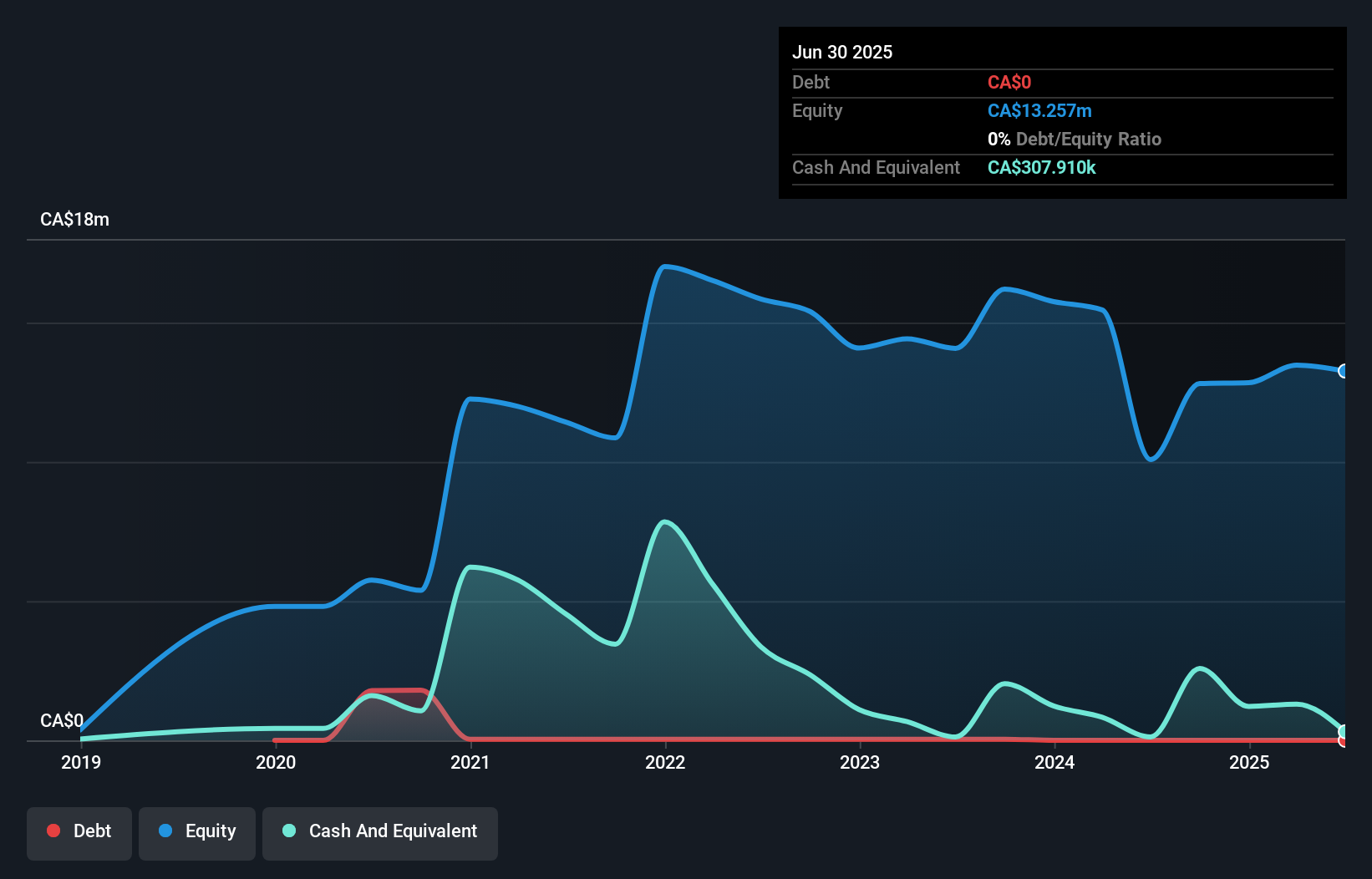
Task: Click the 2019 x-axis label
Action: (x=81, y=762)
